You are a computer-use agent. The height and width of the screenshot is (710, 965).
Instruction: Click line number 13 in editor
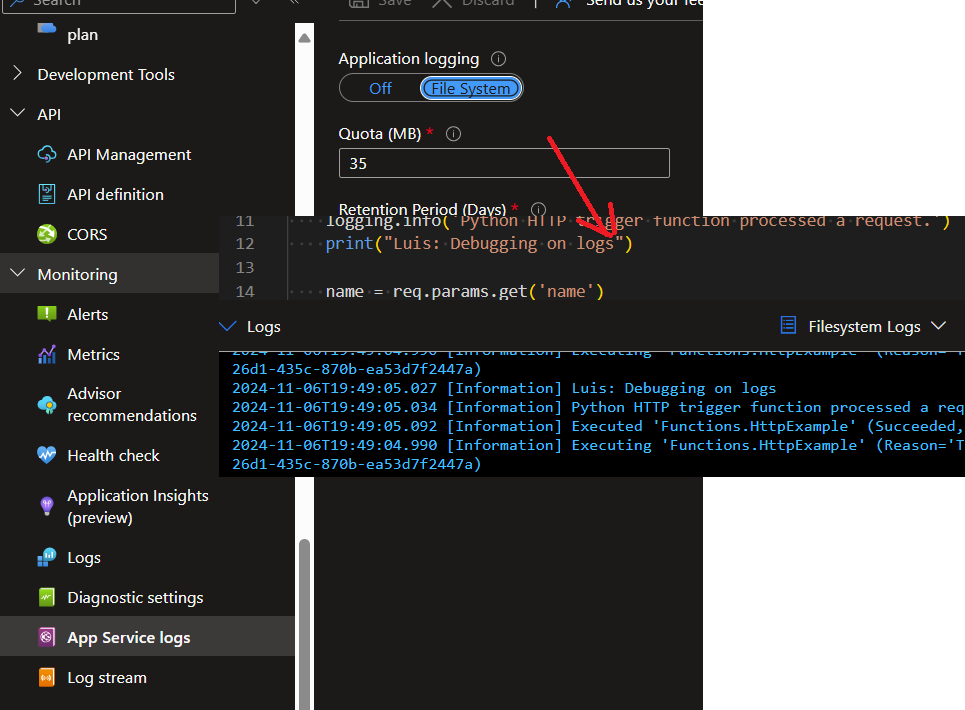coord(244,268)
